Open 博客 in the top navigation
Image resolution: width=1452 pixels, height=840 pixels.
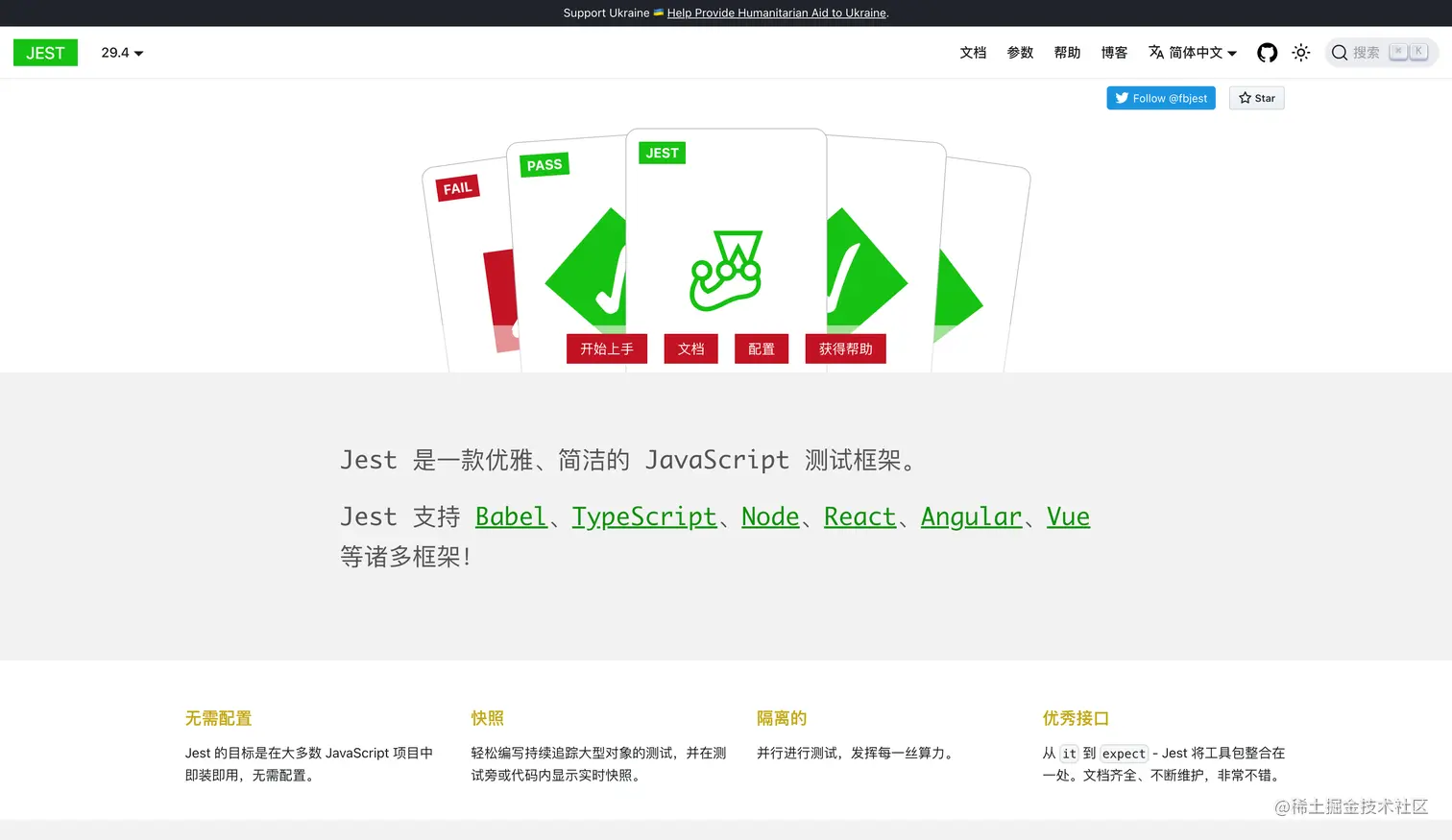point(1114,53)
